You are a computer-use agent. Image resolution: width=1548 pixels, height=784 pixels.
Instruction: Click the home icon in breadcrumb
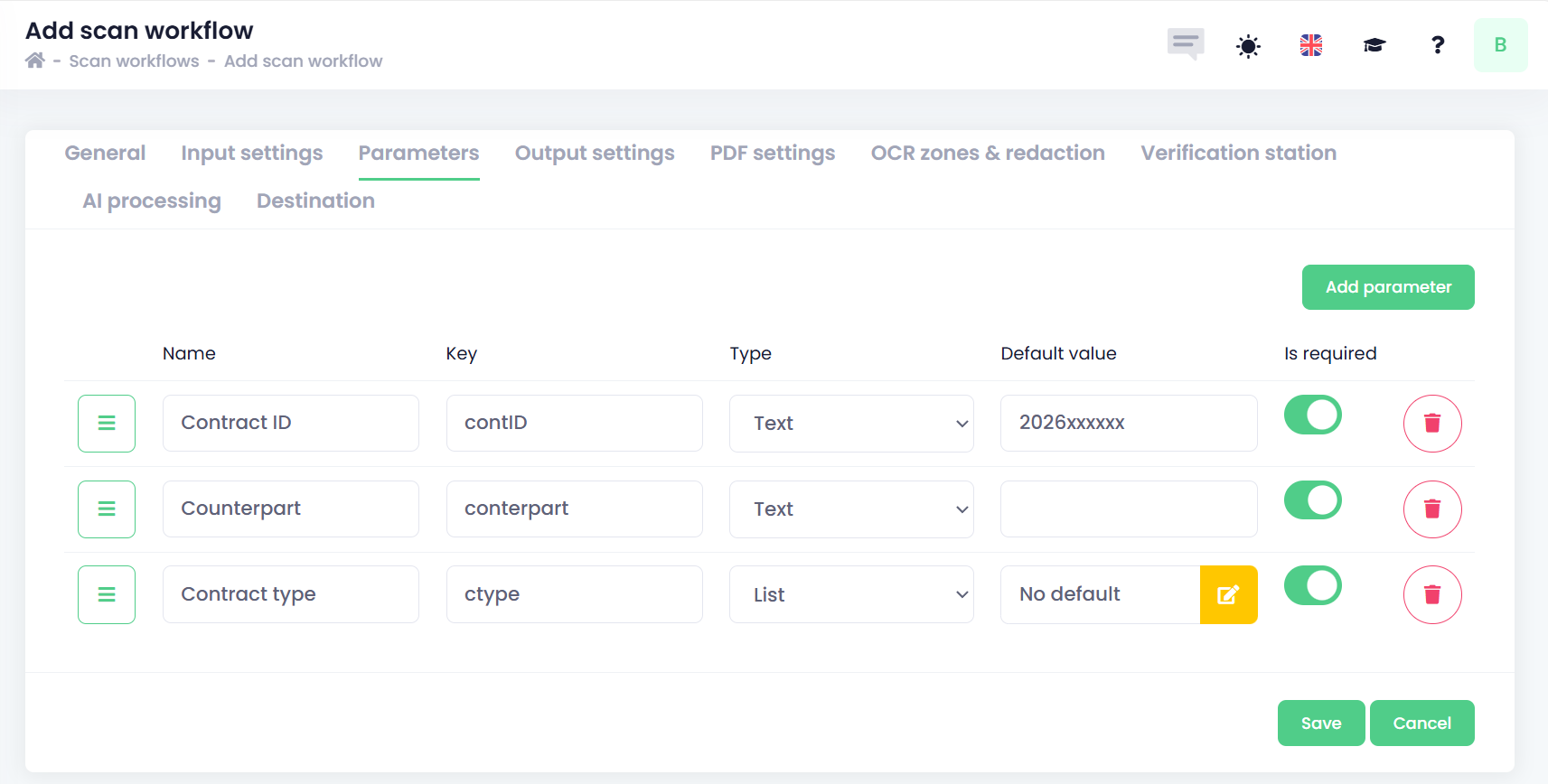35,61
